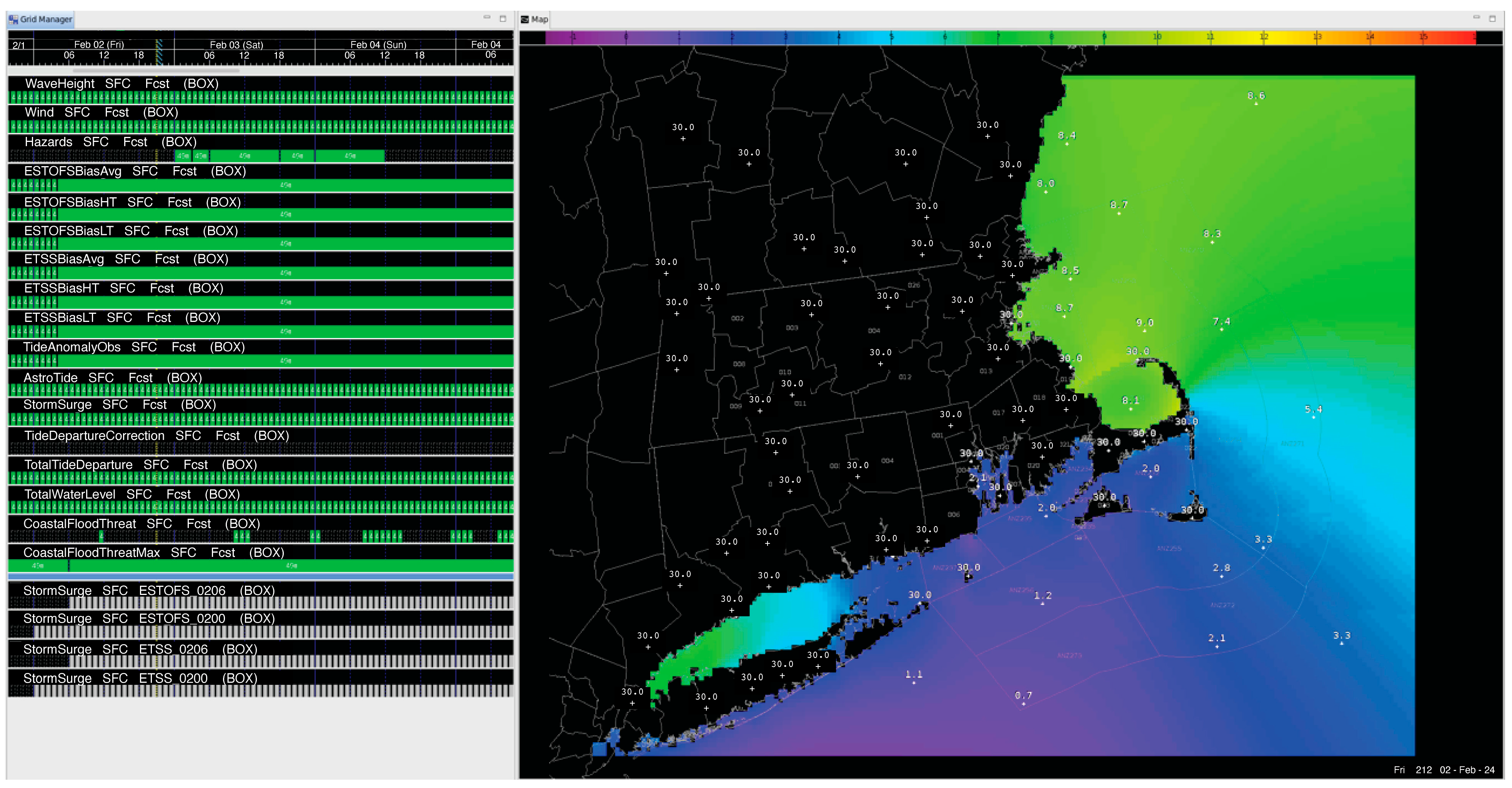Click value 10 on the color bar
Viewport: 1512px width, 788px height.
pyautogui.click(x=1157, y=37)
